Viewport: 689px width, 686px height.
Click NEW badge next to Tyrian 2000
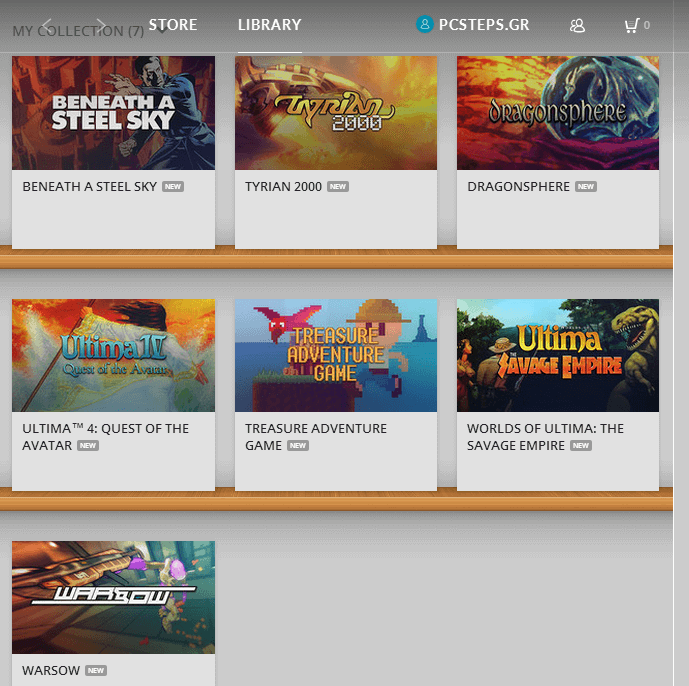(x=337, y=187)
